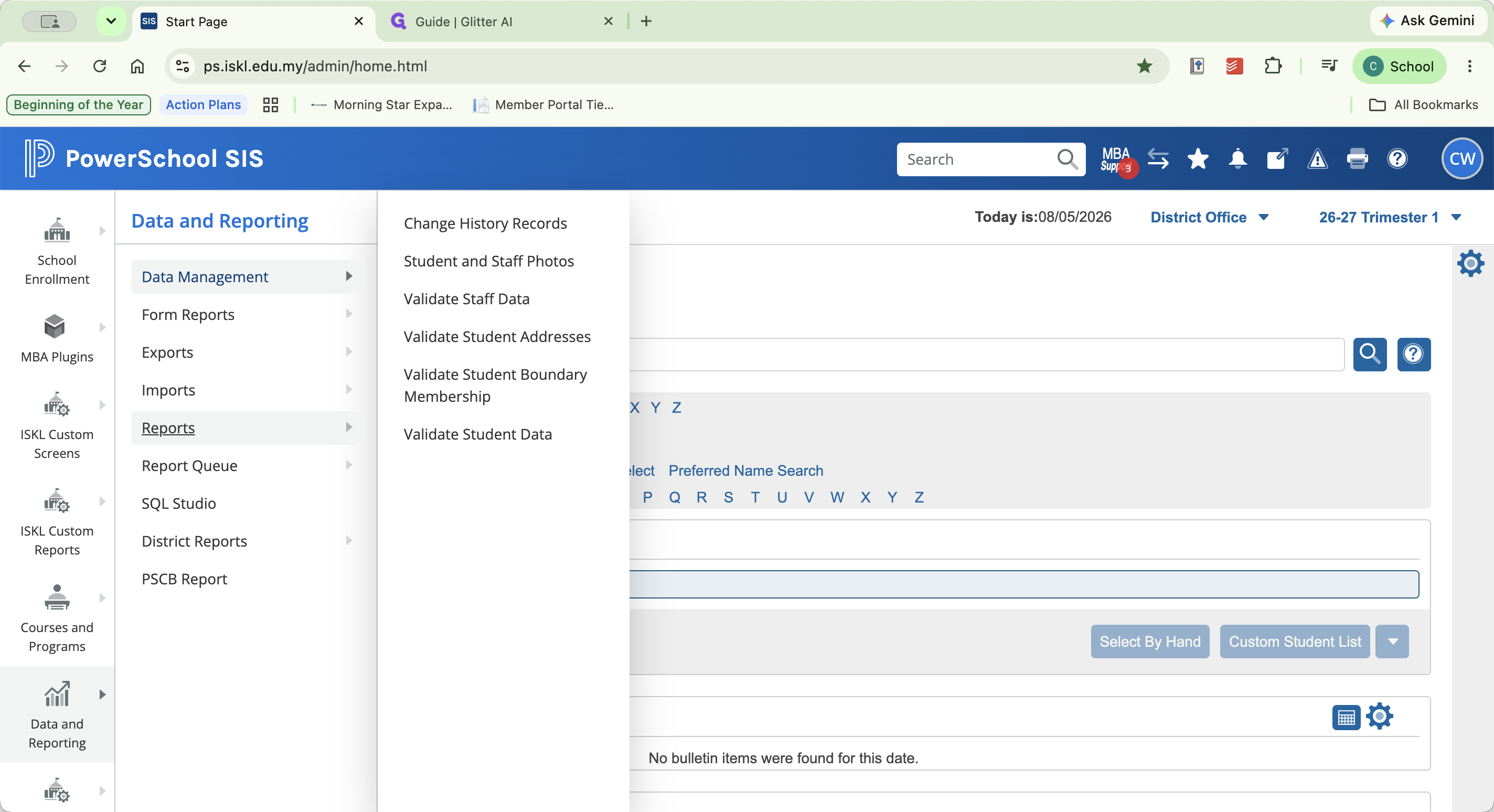Open Student and Staff Photos
Screen dimensions: 1494x812
pyautogui.click(x=489, y=261)
